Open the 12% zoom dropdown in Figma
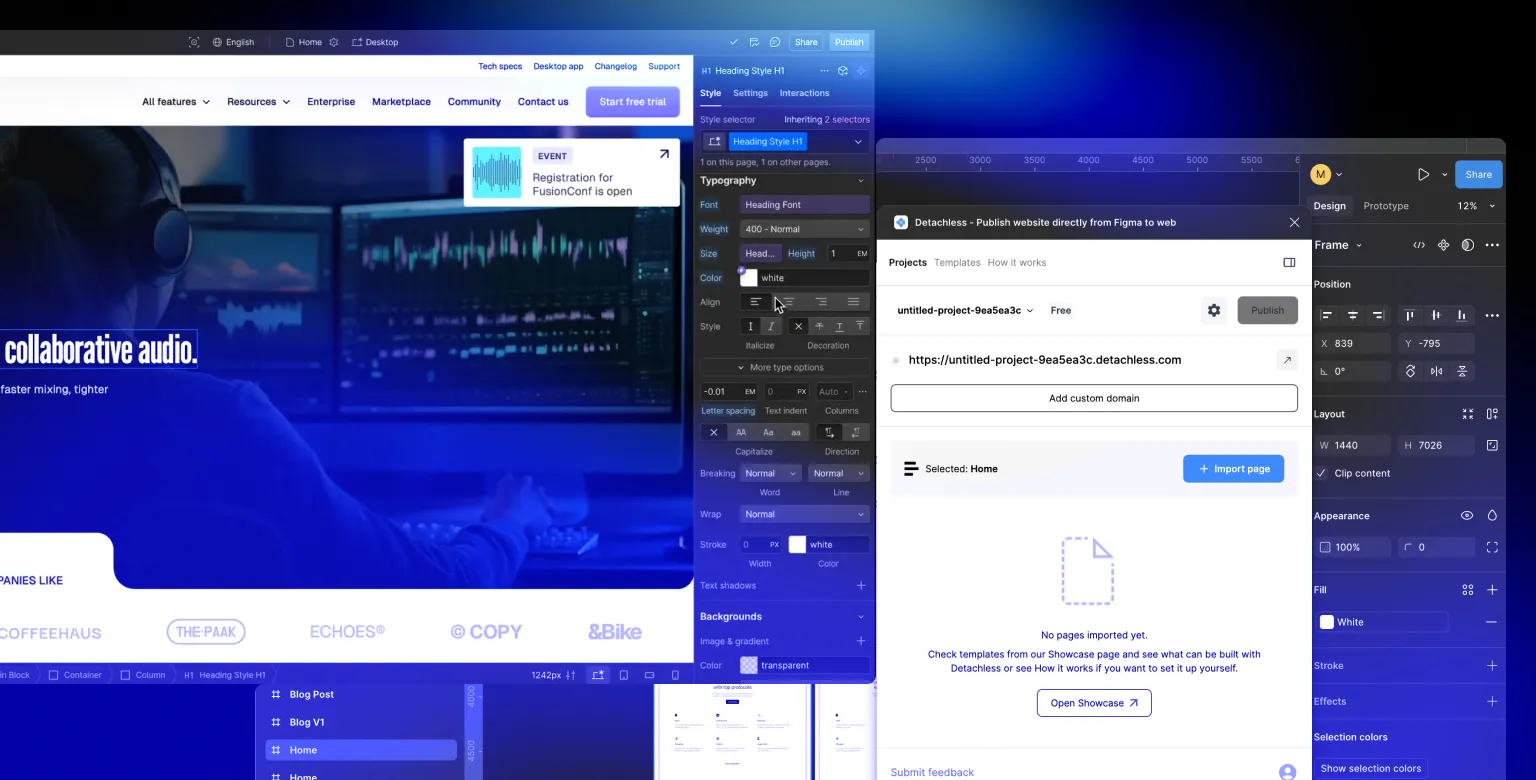 (1476, 206)
